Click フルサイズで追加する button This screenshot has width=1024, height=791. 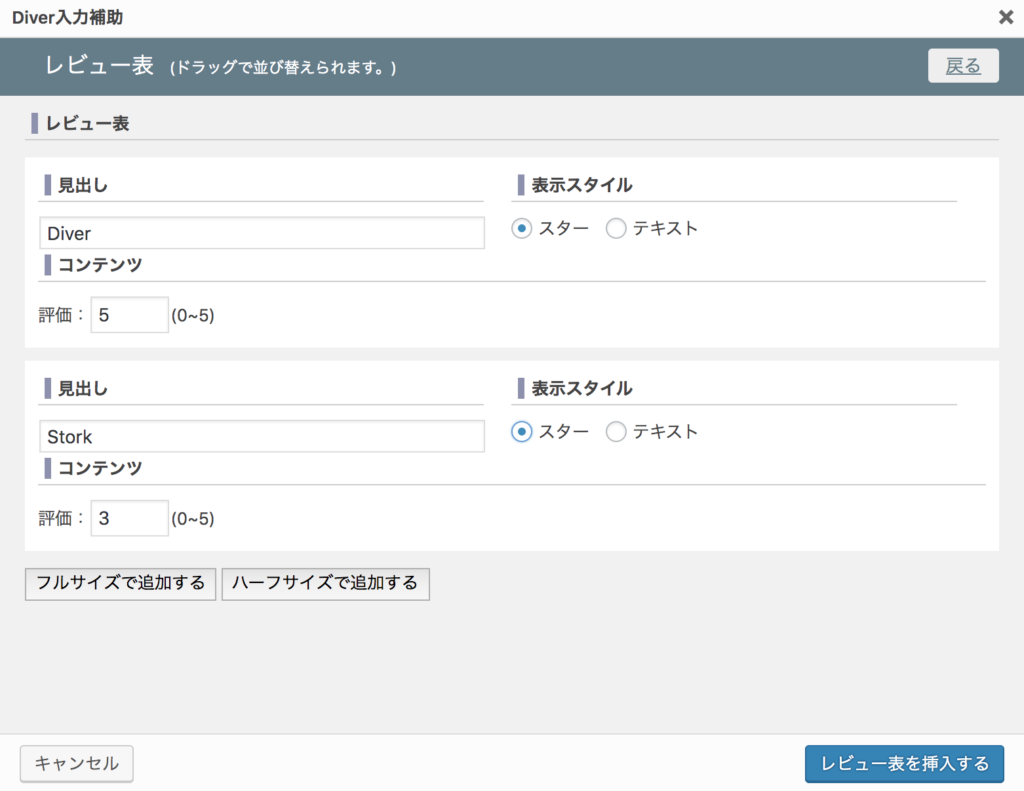120,583
